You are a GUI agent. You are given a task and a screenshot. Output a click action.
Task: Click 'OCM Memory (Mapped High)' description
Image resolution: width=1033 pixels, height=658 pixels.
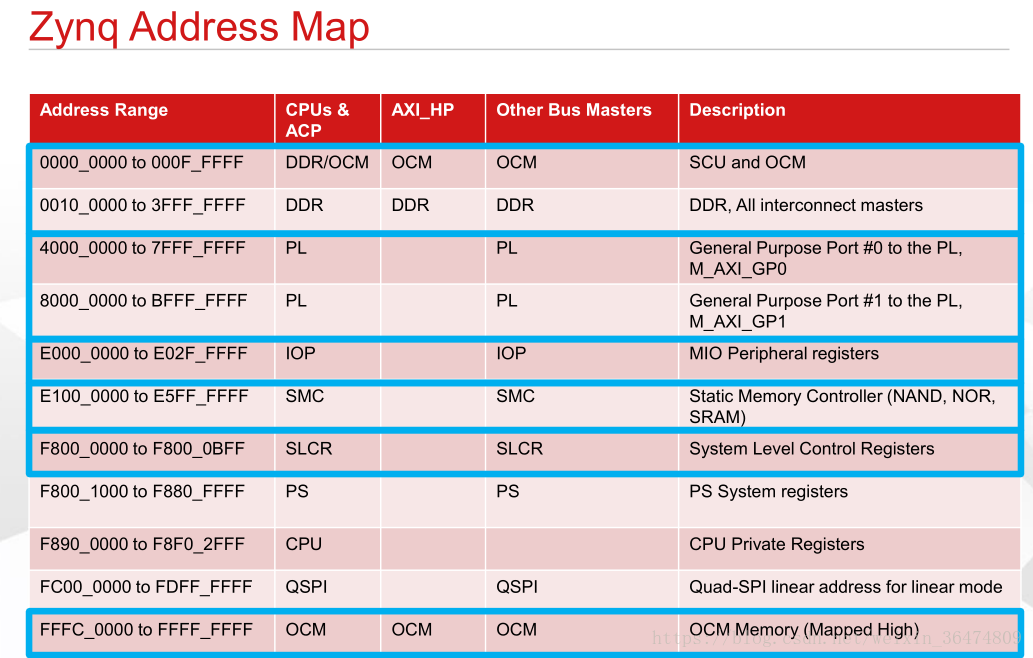[x=804, y=630]
